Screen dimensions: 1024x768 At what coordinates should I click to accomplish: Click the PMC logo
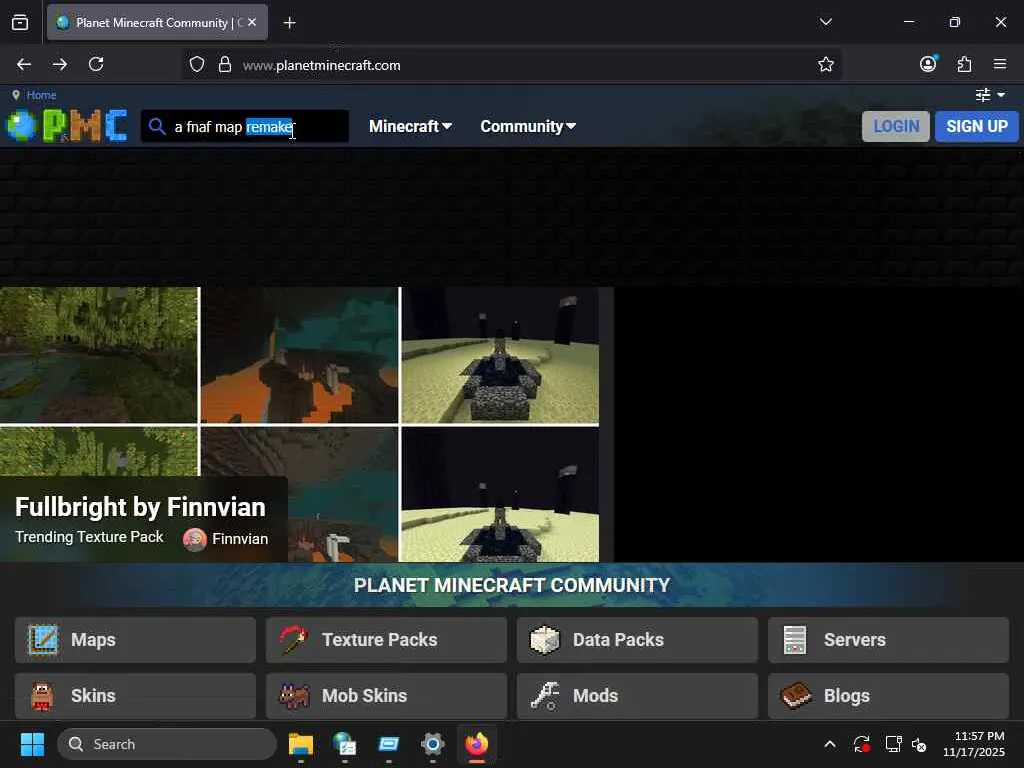tap(67, 125)
